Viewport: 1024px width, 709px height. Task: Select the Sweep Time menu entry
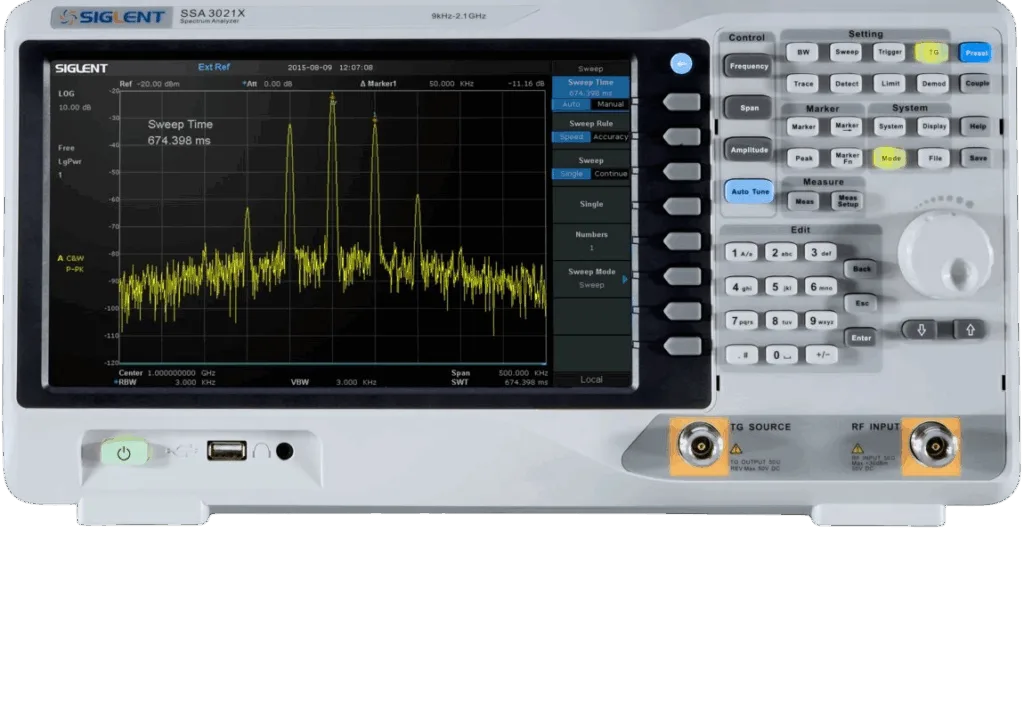(x=591, y=85)
